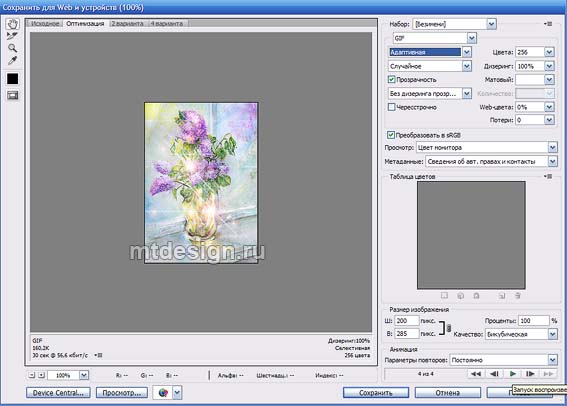
Task: Select the Zoom magnifier tool
Action: click(12, 48)
